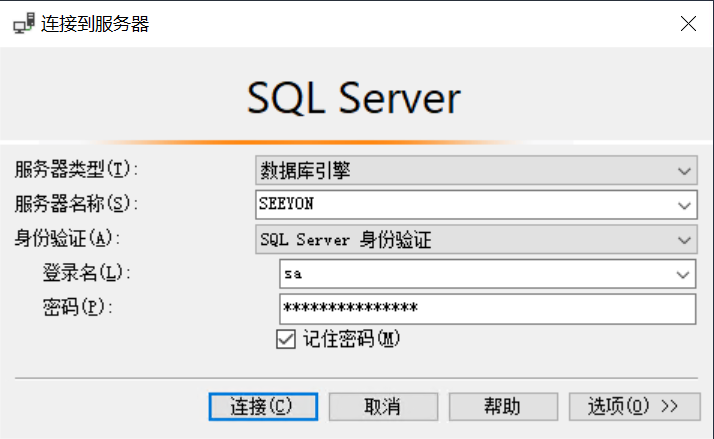714x439 pixels.
Task: Click the 记住密码(M) label text
Action: click(351, 339)
